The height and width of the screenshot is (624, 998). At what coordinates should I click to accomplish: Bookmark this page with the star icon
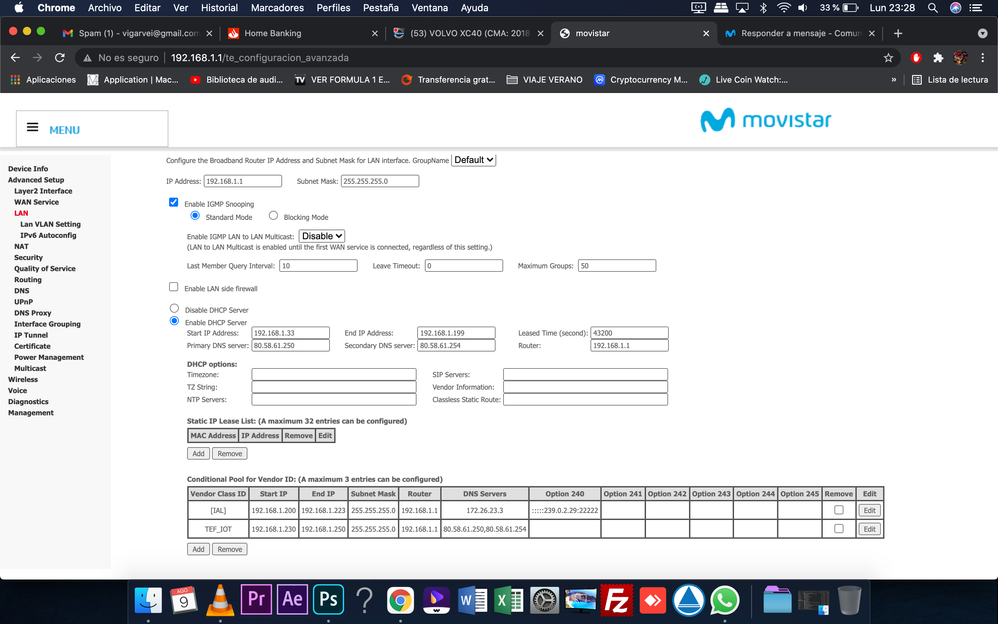888,58
